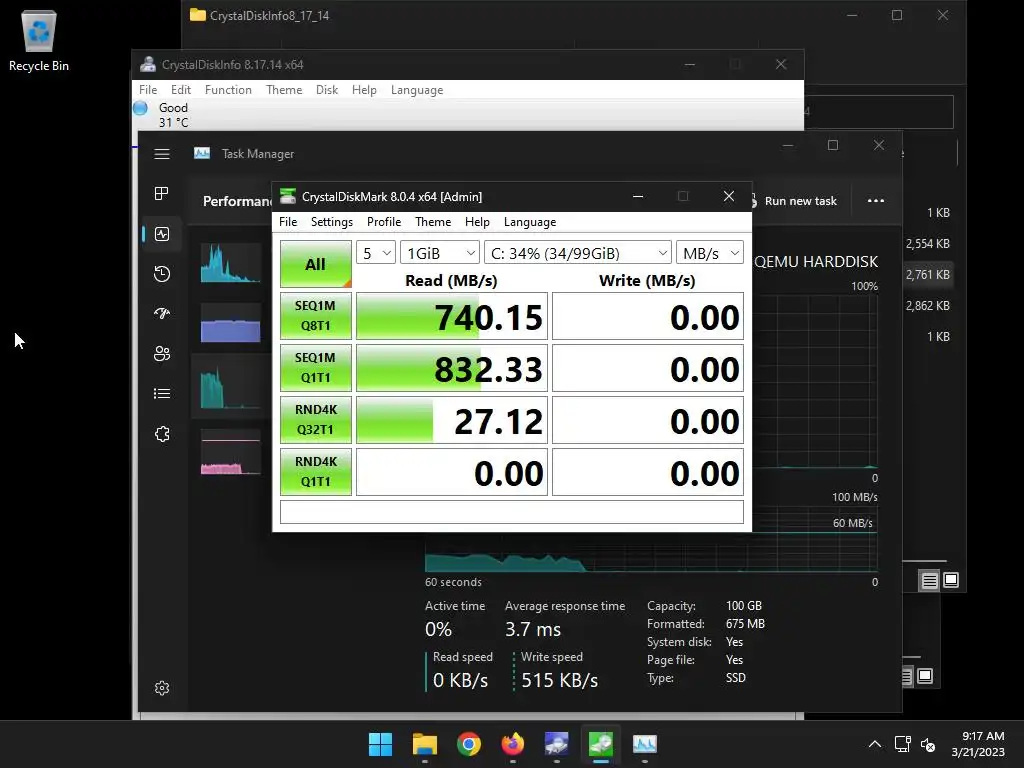Screen dimensions: 1024x768
Task: Open the test count dropdown showing 5
Action: point(376,253)
